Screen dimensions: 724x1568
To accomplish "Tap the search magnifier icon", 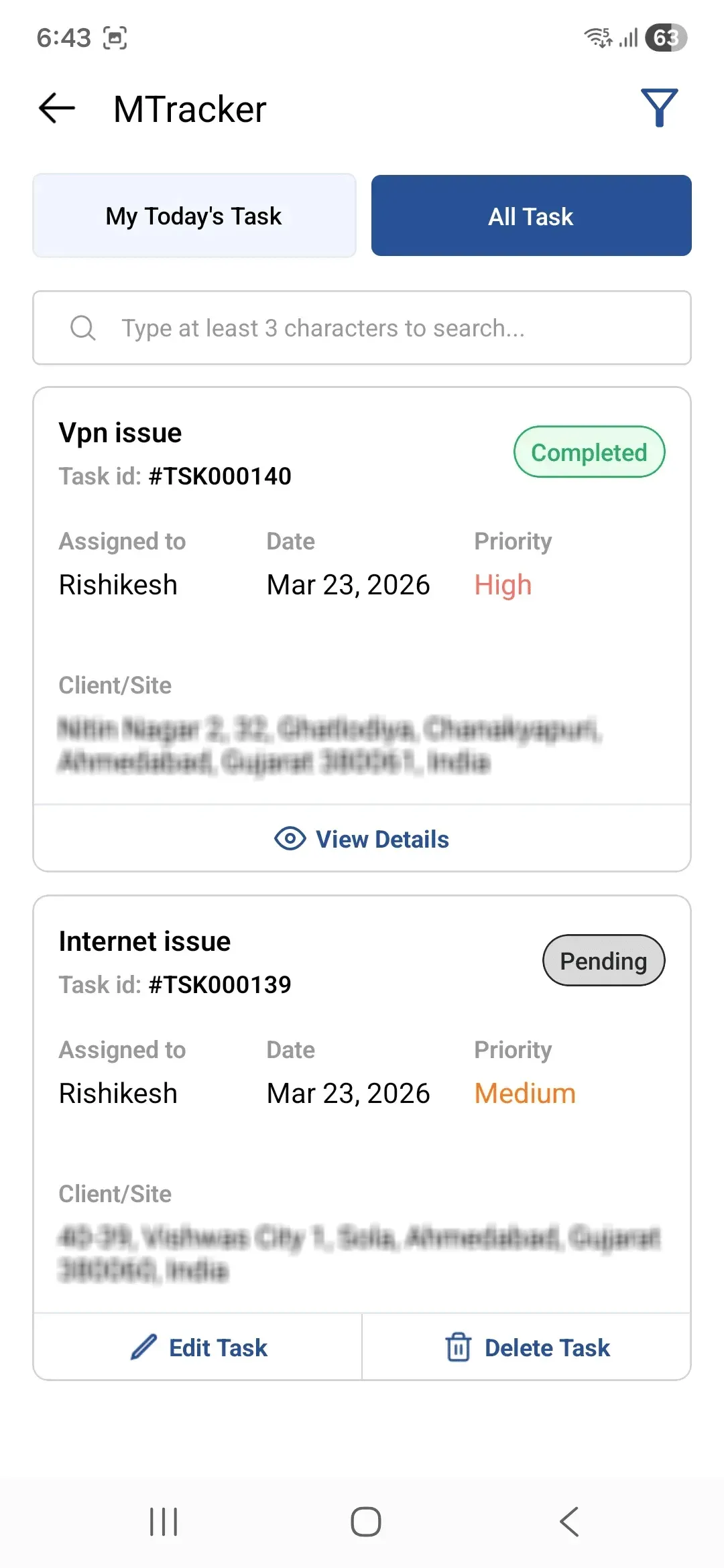I will point(83,328).
